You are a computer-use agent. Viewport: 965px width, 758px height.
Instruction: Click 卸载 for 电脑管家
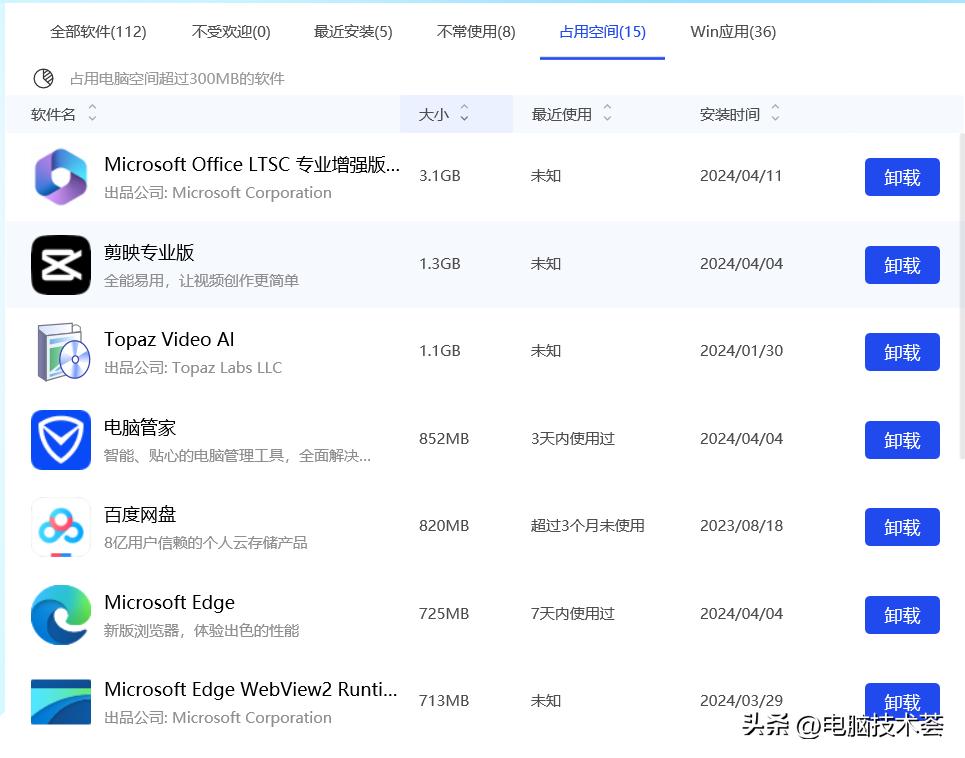point(902,440)
